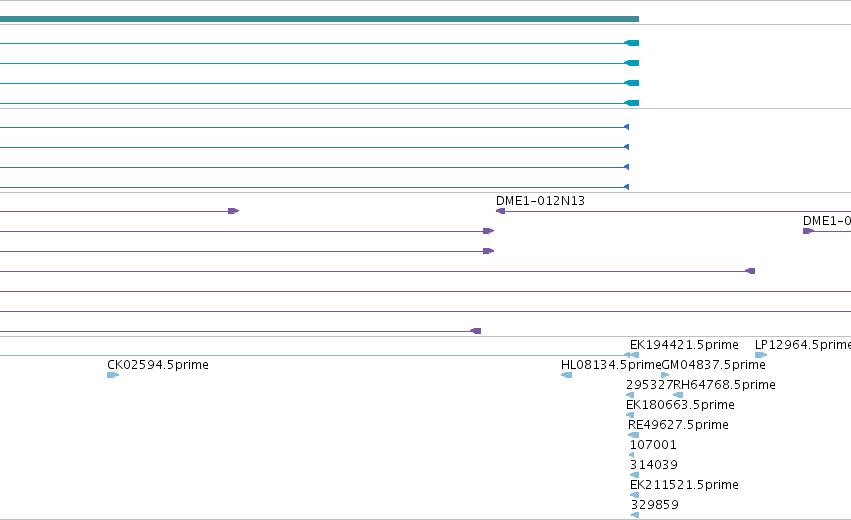Click the purple arrowhead beneath DME1-012N13 label
The image size is (851, 520).
[x=500, y=211]
